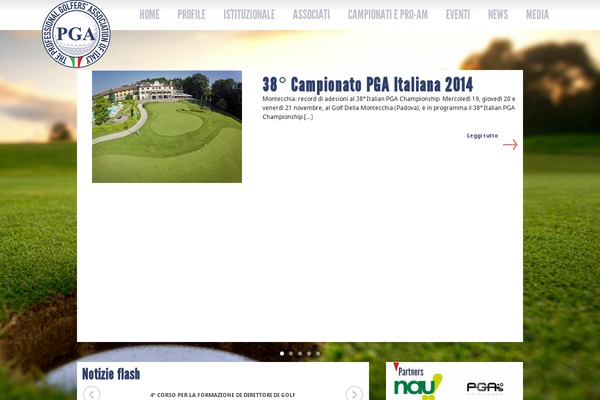Open the ISTITUZIONALE menu item

(249, 15)
